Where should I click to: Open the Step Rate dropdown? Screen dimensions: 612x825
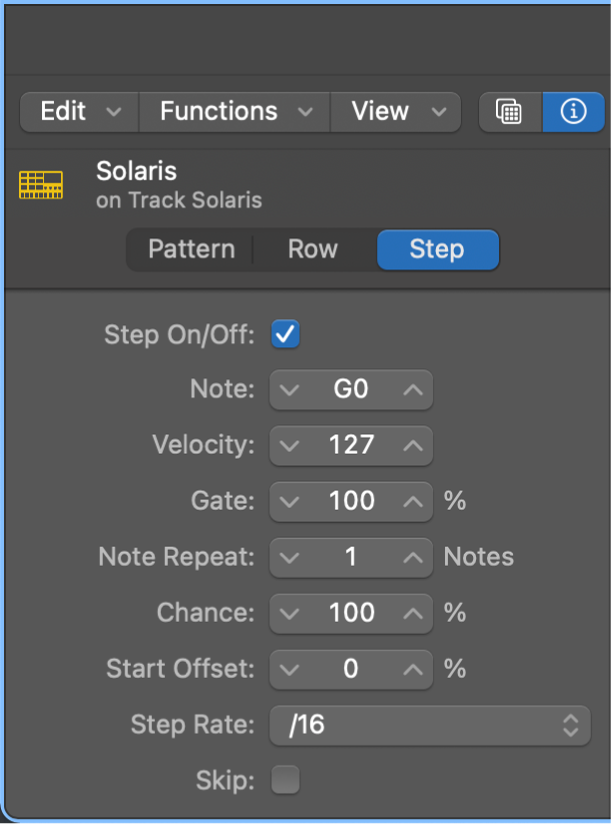[x=427, y=725]
